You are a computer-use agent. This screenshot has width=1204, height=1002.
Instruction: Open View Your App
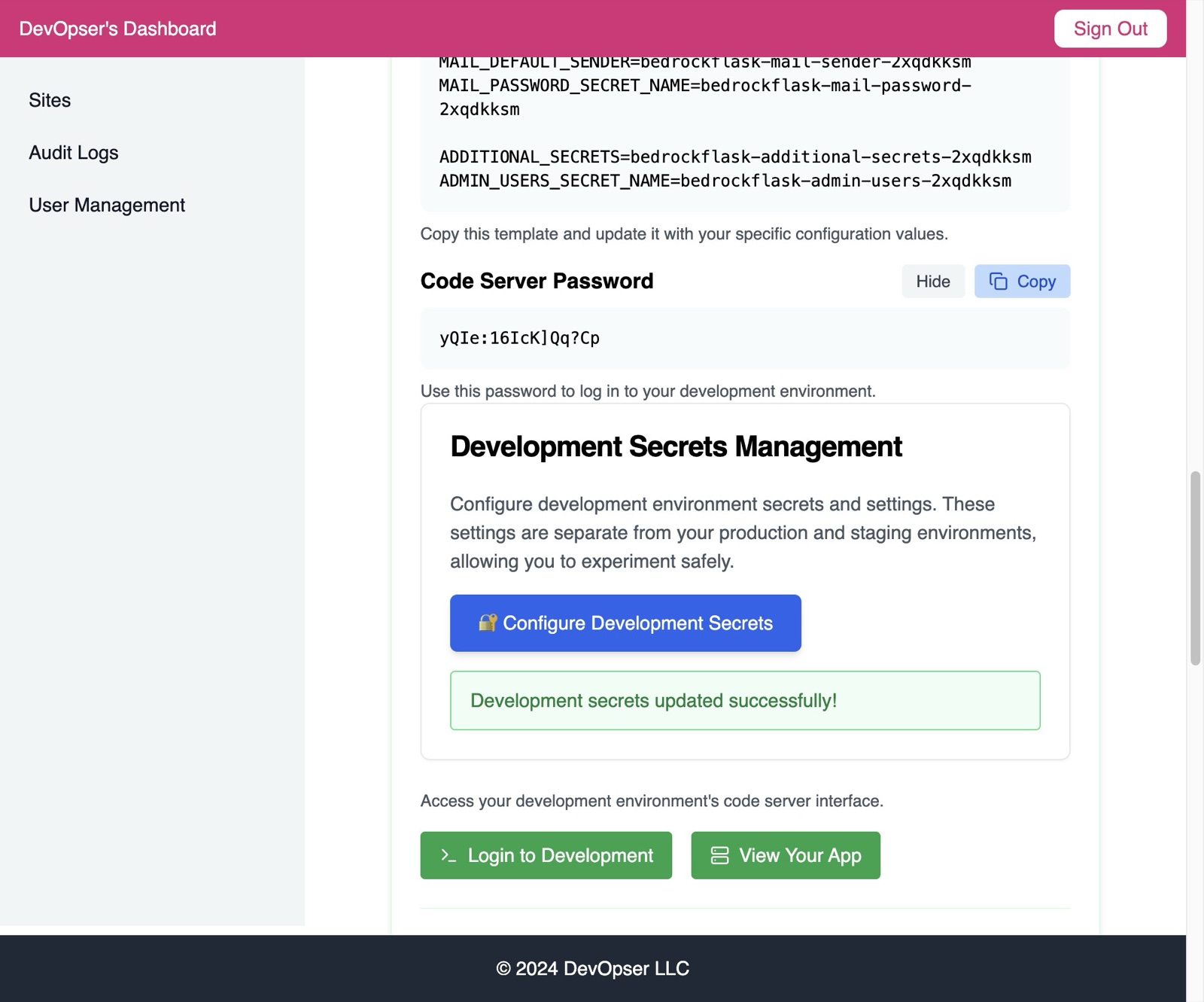click(x=786, y=855)
